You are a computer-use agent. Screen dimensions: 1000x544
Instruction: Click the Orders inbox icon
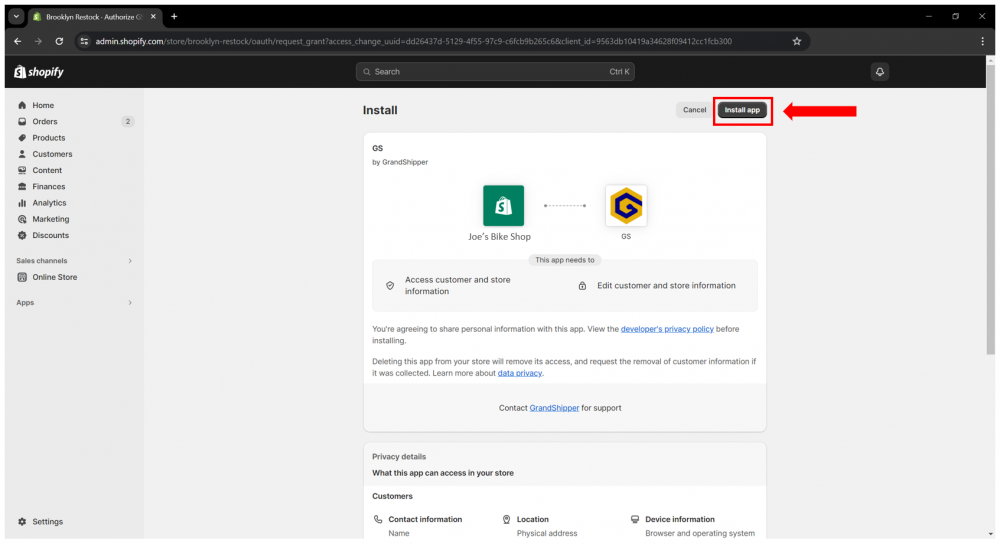22,121
